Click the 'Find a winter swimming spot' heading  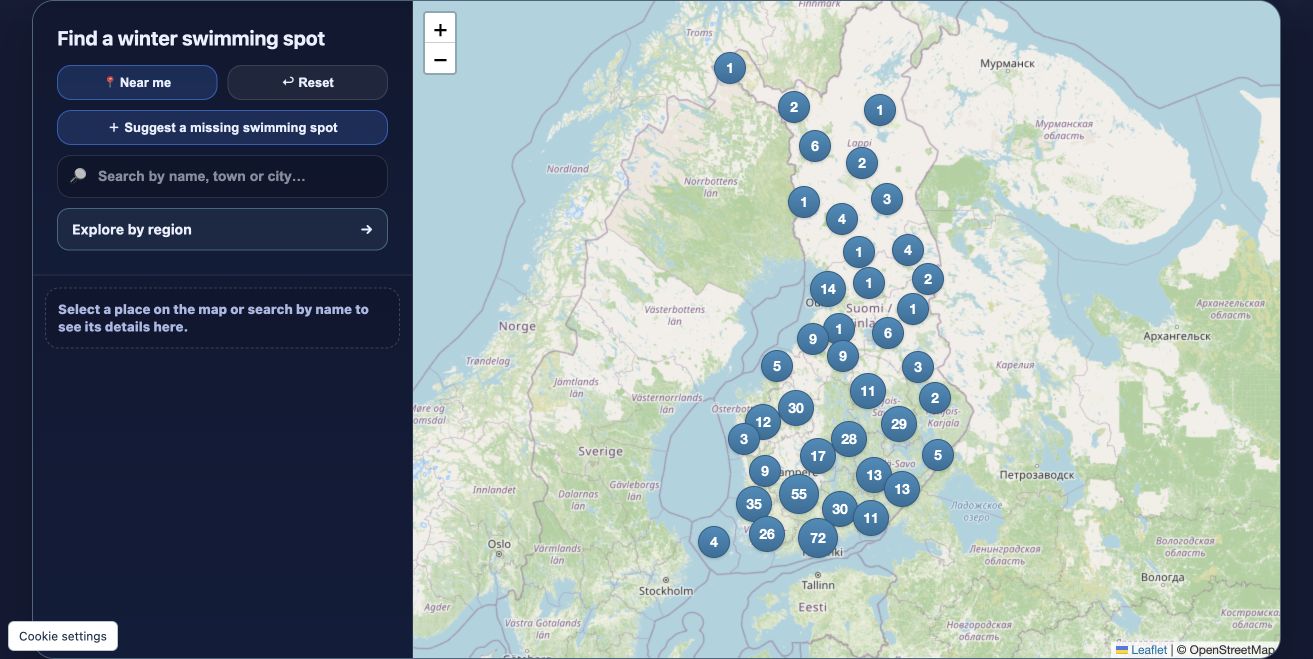191,39
